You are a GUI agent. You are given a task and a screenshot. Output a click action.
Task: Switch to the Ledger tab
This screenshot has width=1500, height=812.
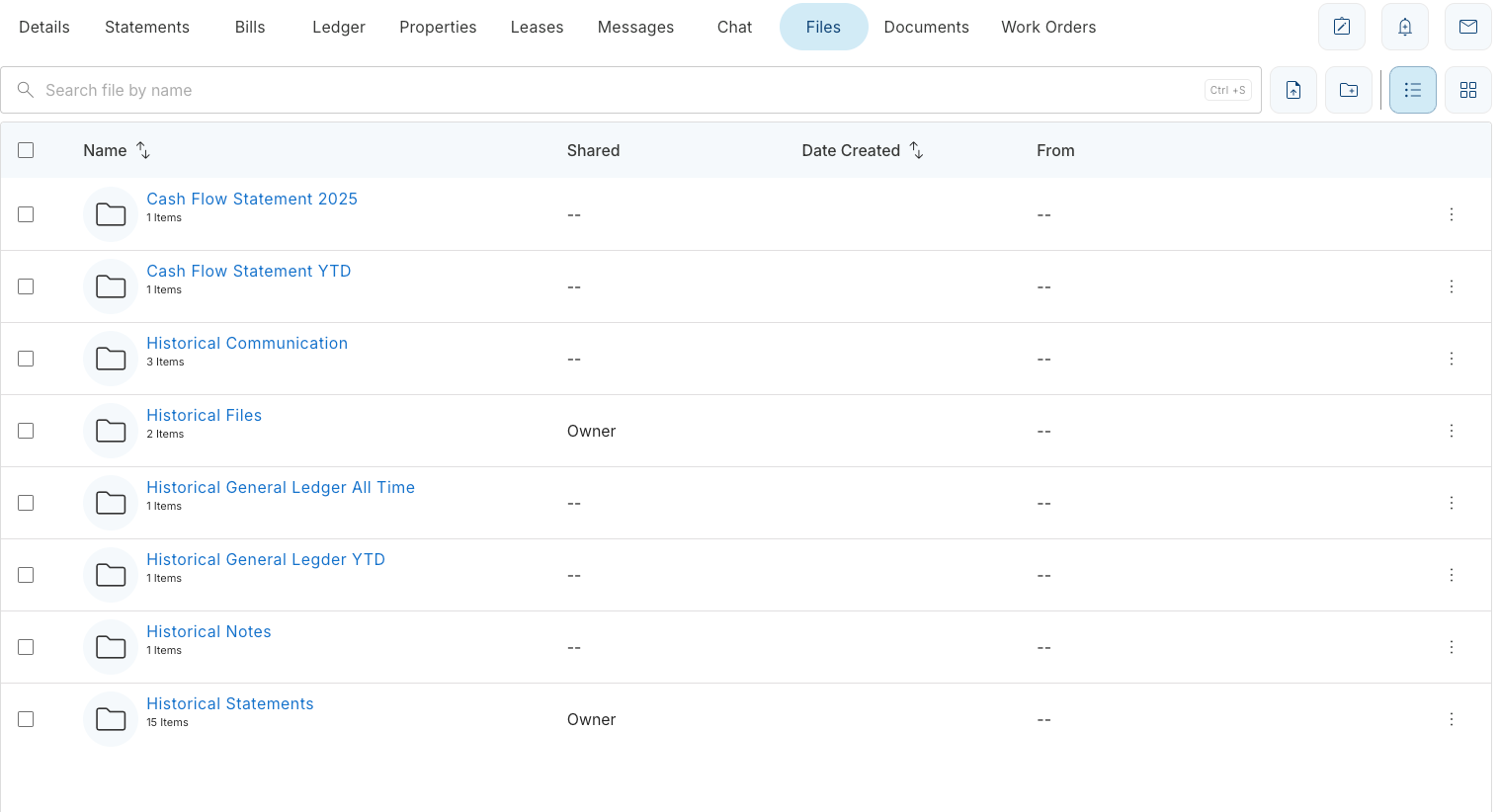tap(339, 27)
